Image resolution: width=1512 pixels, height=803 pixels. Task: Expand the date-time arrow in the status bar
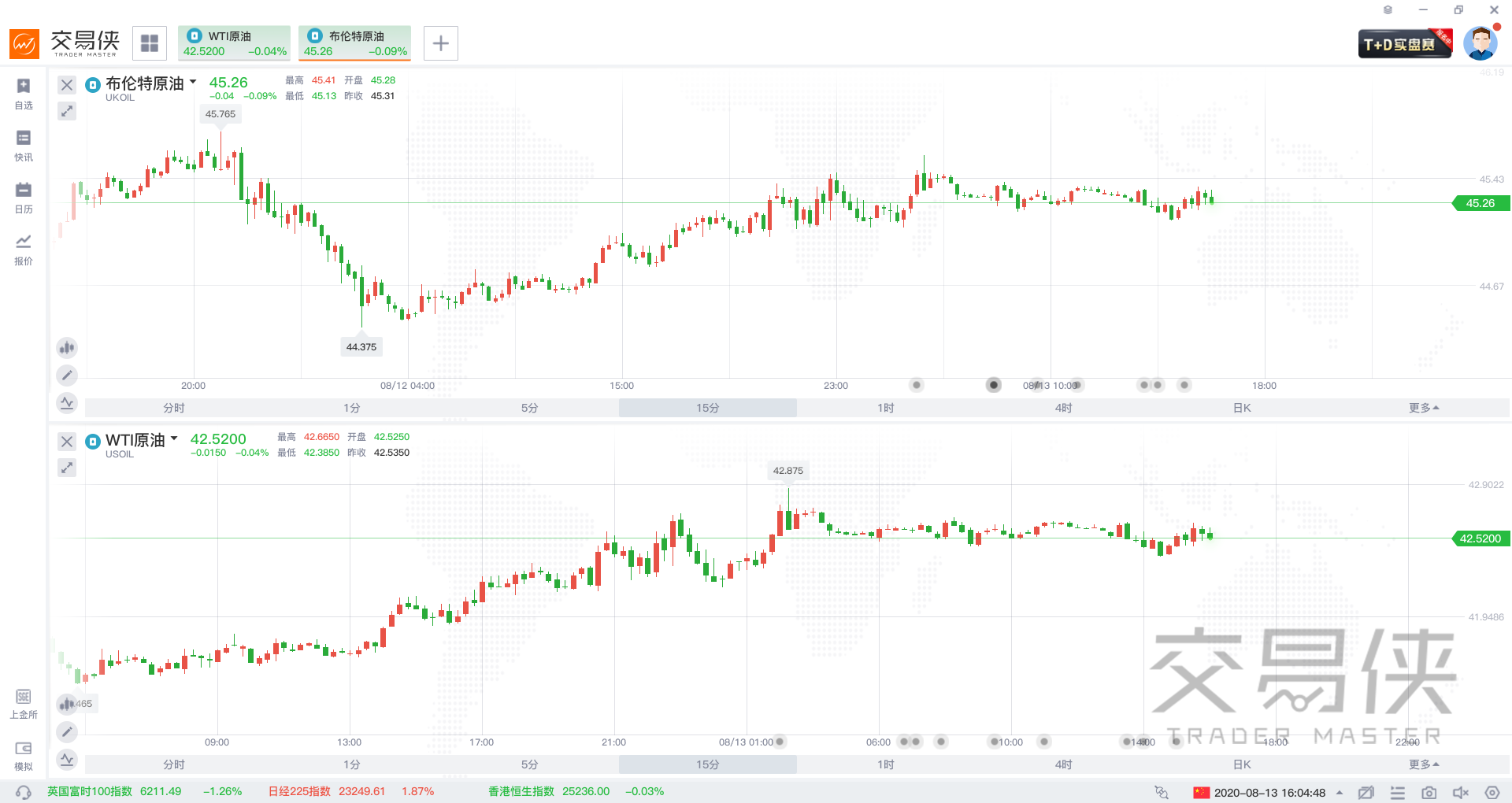1340,792
